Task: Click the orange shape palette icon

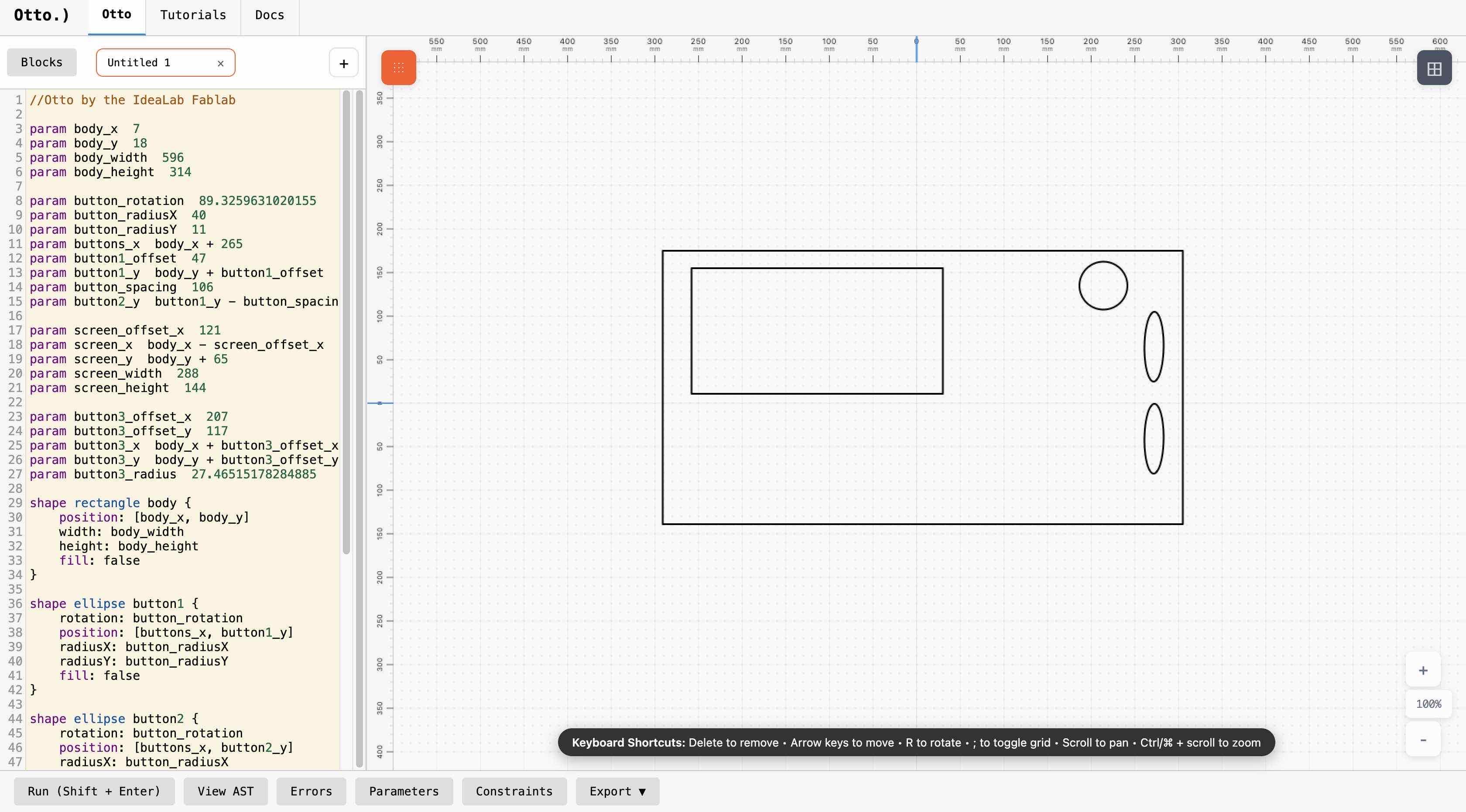Action: pos(398,68)
